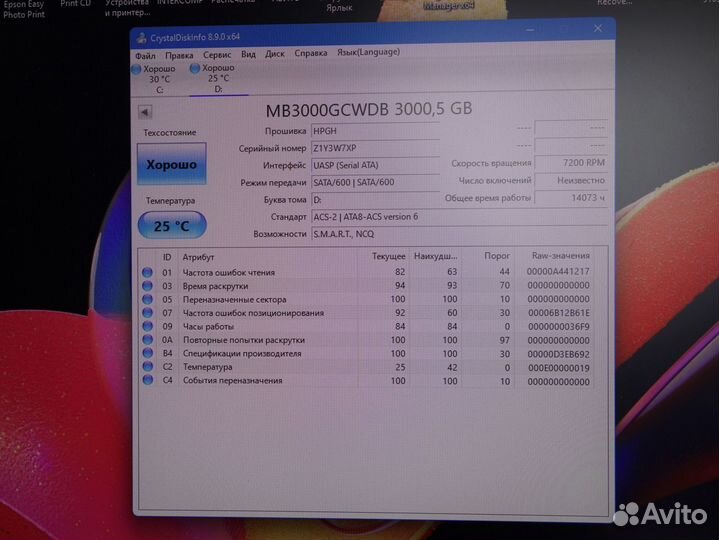
Task: Click raw value 00000A441217
Action: point(558,271)
